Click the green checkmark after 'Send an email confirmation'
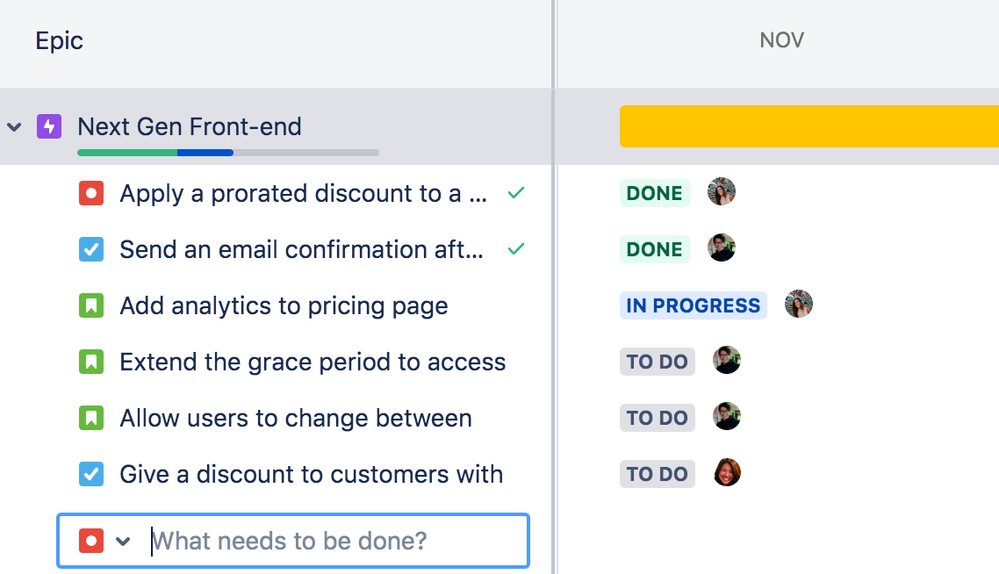999x574 pixels. [516, 249]
